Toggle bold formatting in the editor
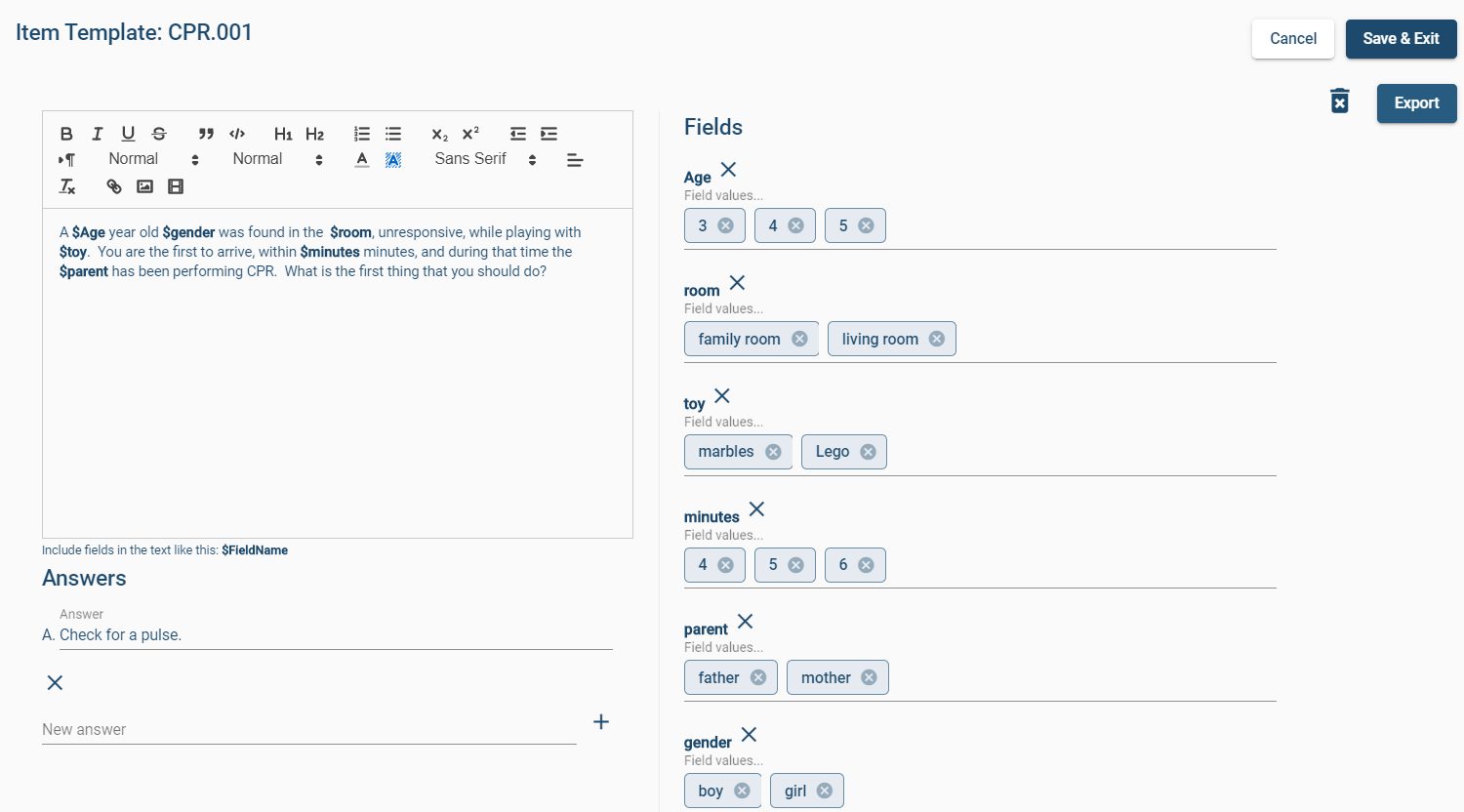Viewport: 1464px width, 812px height. 66,134
